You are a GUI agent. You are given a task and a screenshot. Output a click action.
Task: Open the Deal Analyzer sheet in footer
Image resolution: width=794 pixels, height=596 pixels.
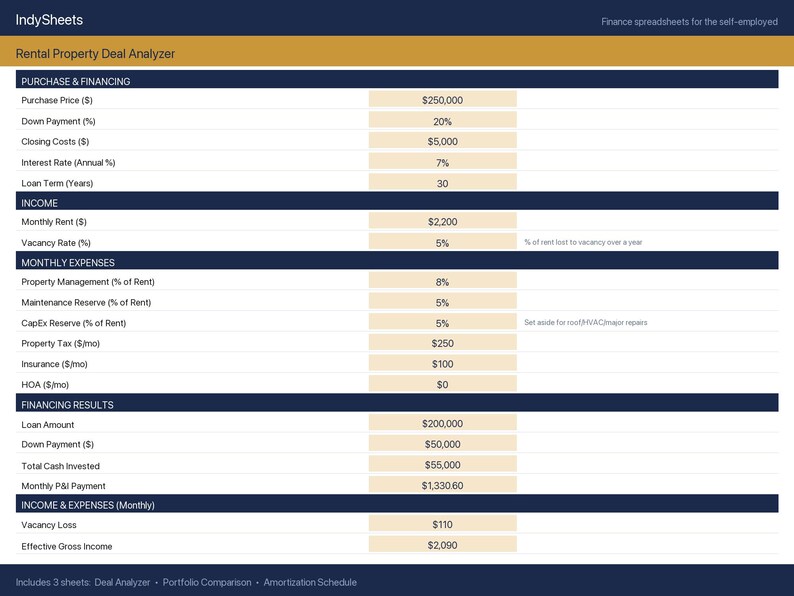pos(122,582)
